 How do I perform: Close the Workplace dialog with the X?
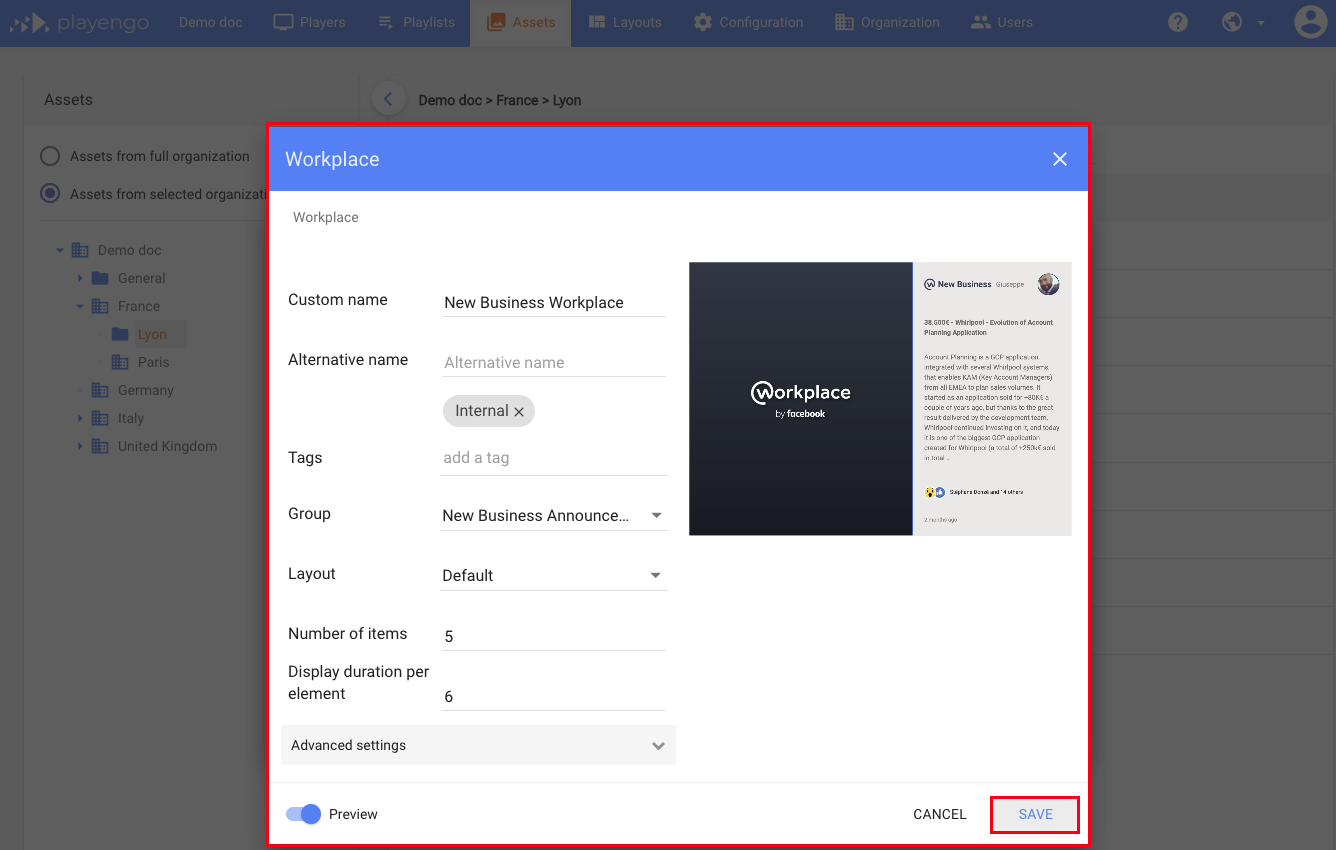1060,159
